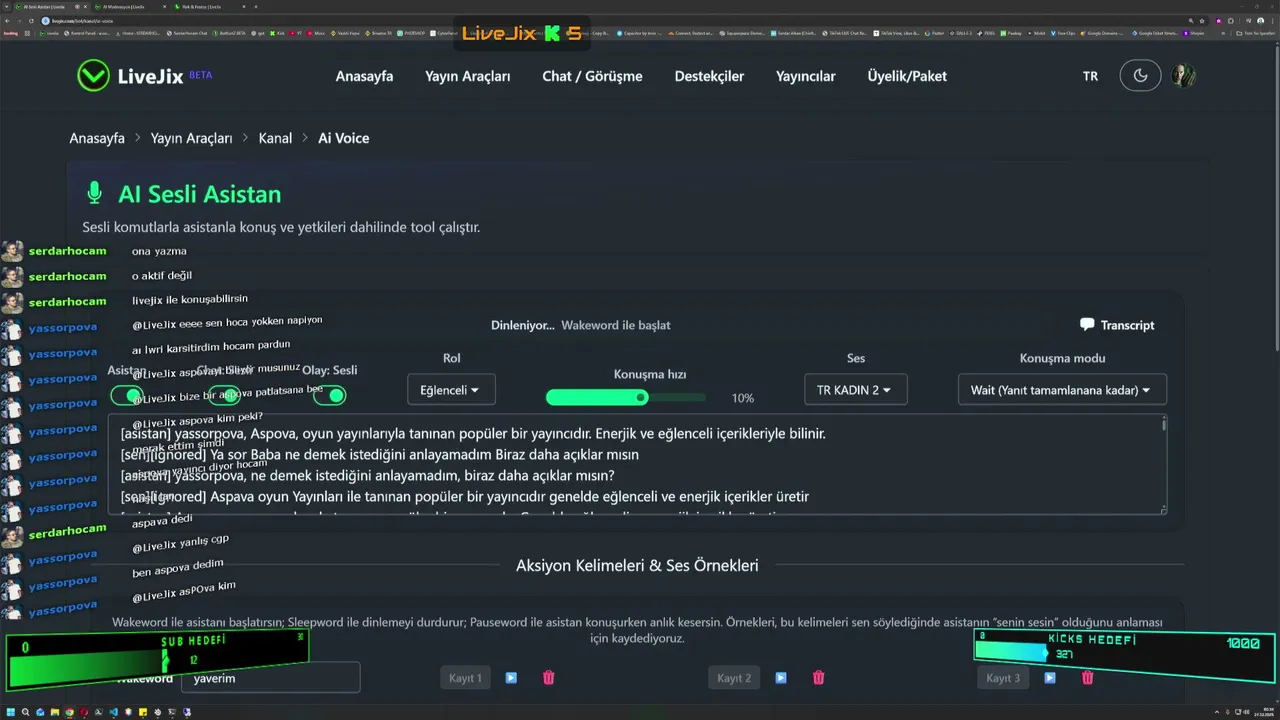This screenshot has height=720, width=1280.
Task: Delete the Kayıt 2 sample
Action: [818, 677]
